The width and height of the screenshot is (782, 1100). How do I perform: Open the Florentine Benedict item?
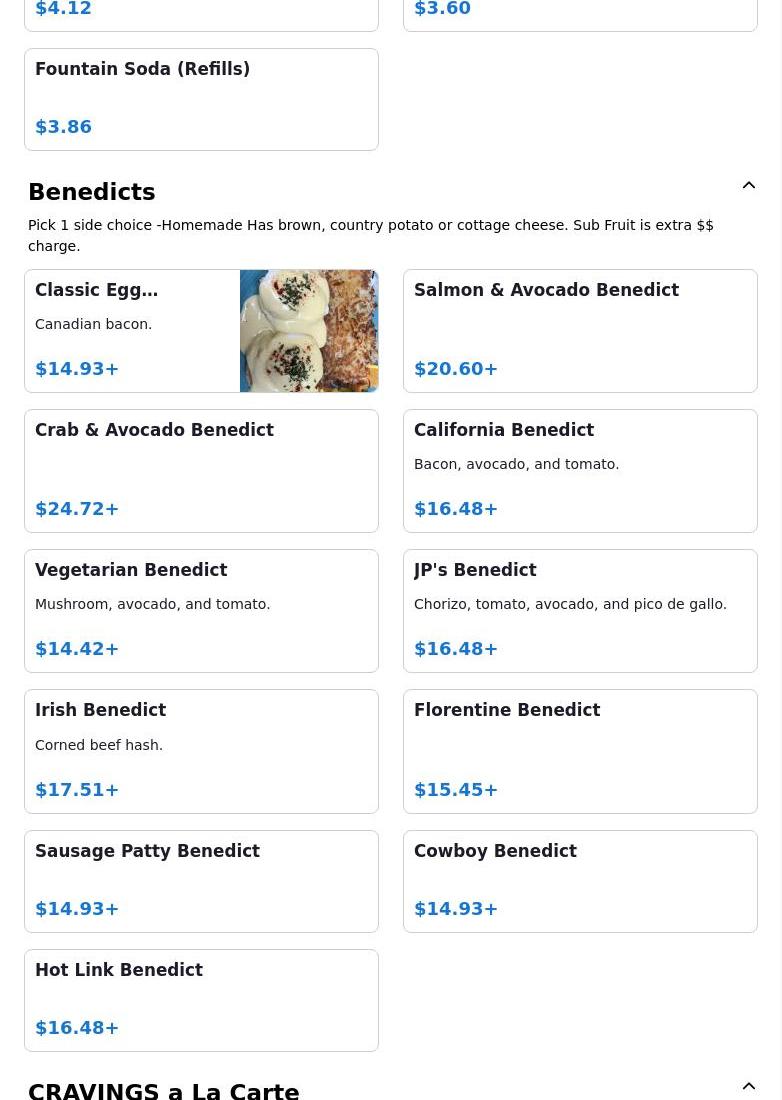(580, 751)
